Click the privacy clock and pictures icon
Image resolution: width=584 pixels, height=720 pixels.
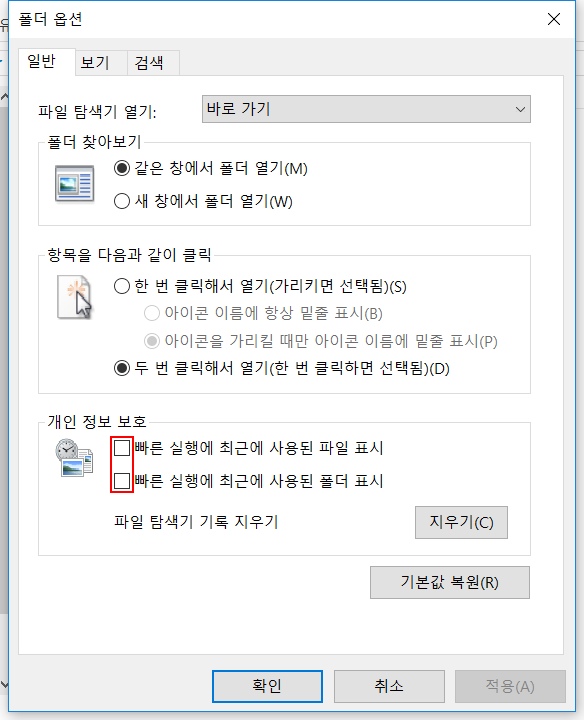(x=74, y=458)
